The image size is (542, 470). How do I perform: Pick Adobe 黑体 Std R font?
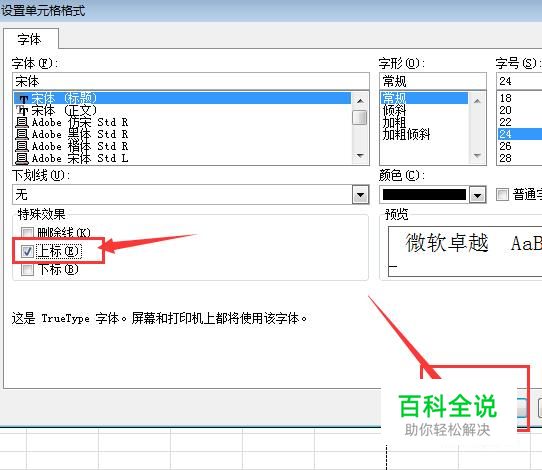(182, 134)
